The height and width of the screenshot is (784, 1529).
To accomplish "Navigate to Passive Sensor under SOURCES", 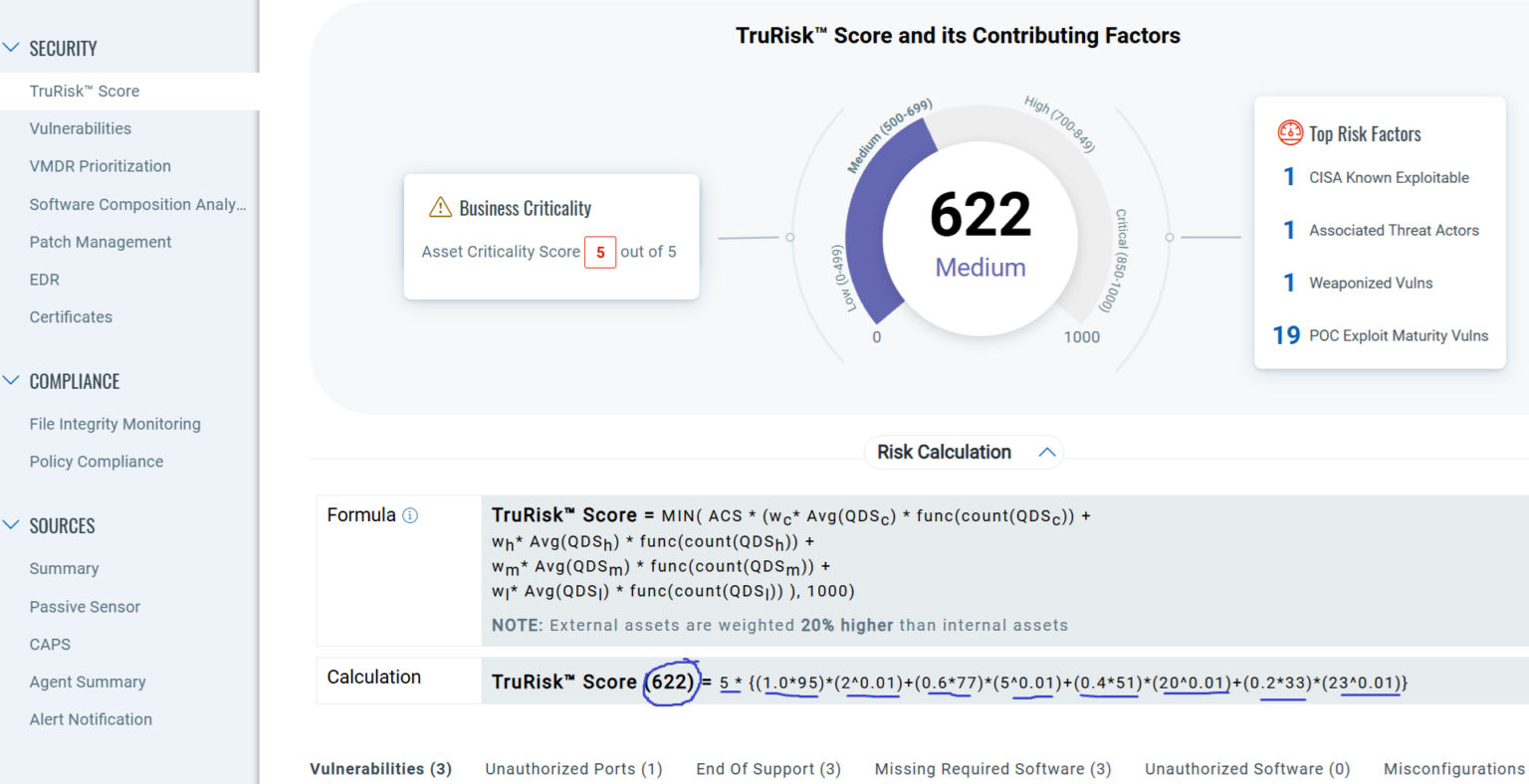I will point(85,606).
